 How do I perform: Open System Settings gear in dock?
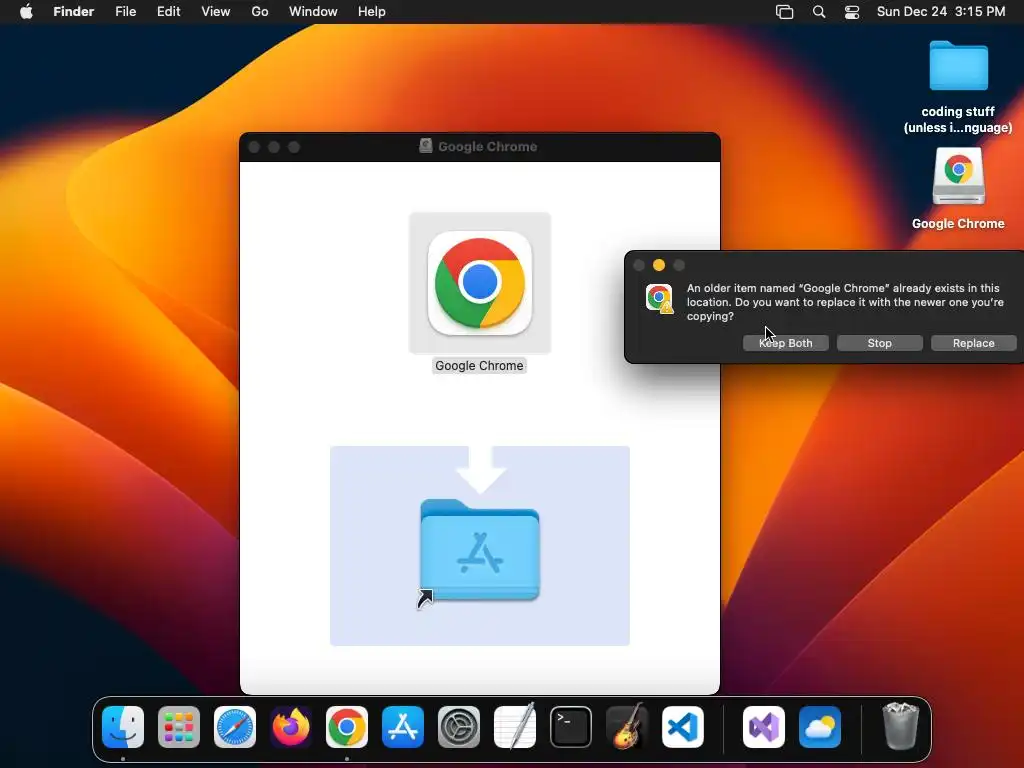(458, 727)
